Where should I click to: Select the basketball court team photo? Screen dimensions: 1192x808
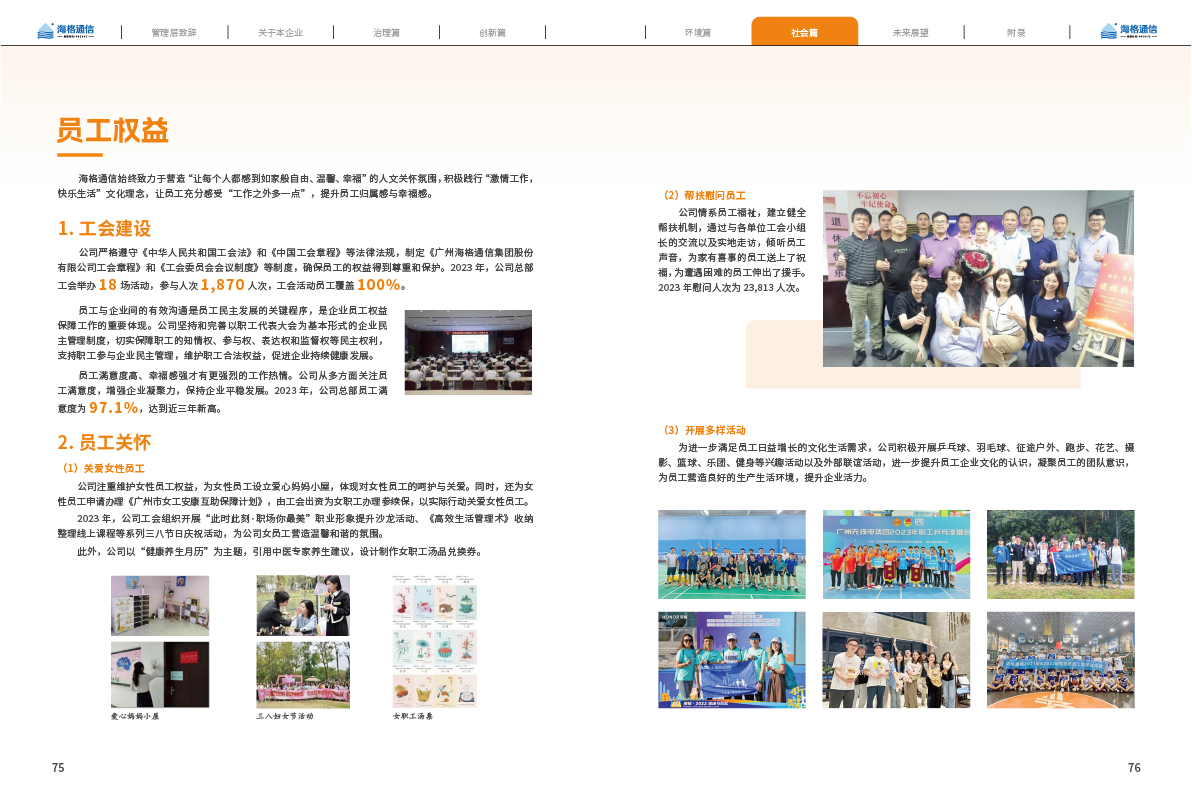click(x=1060, y=659)
